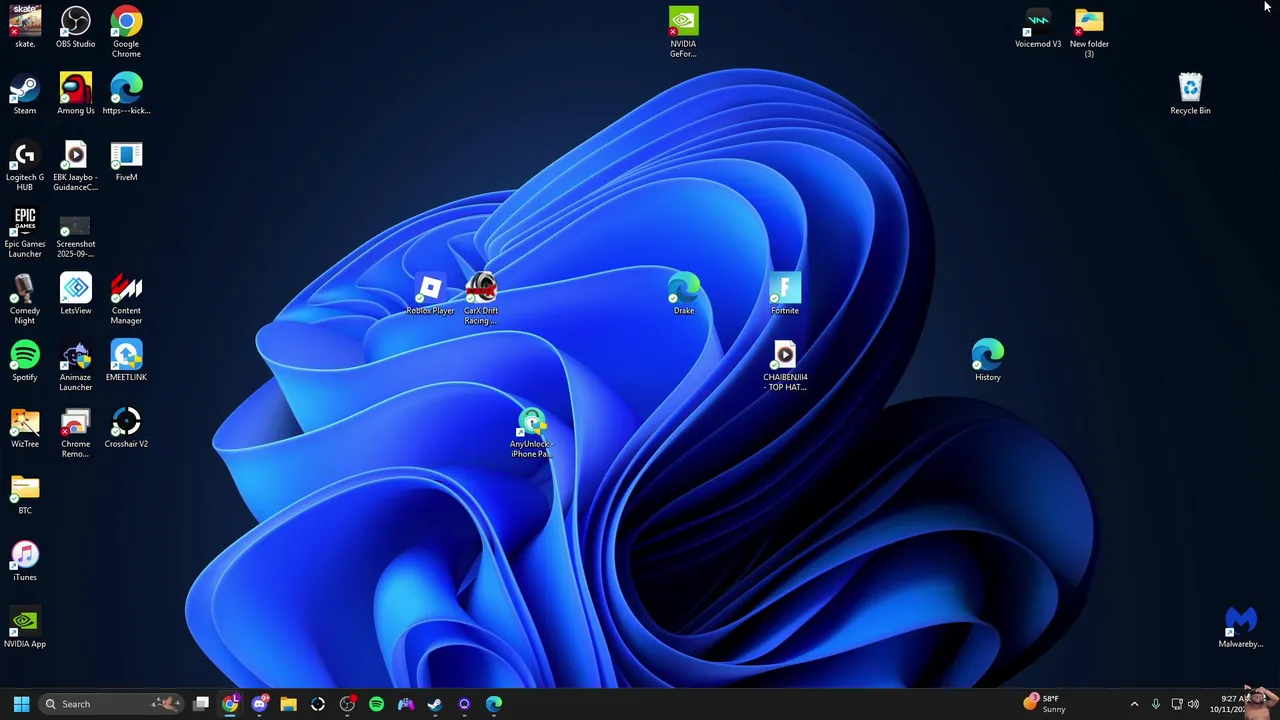Click the purple circle taskbar icon

pyautogui.click(x=464, y=704)
